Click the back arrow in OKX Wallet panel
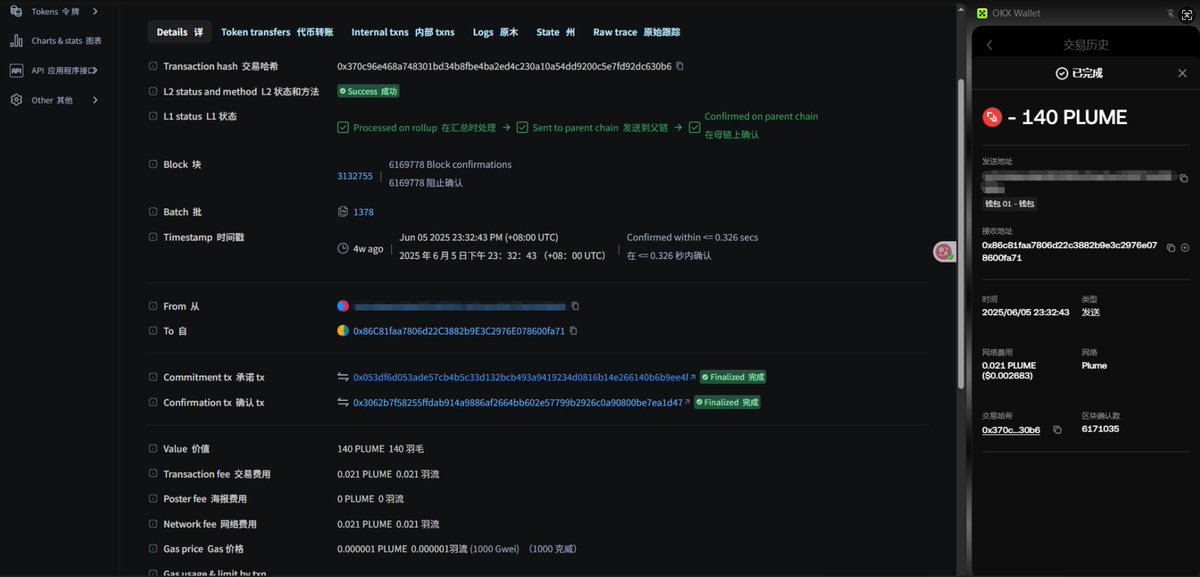Screen dimensions: 1200x577 pos(988,44)
